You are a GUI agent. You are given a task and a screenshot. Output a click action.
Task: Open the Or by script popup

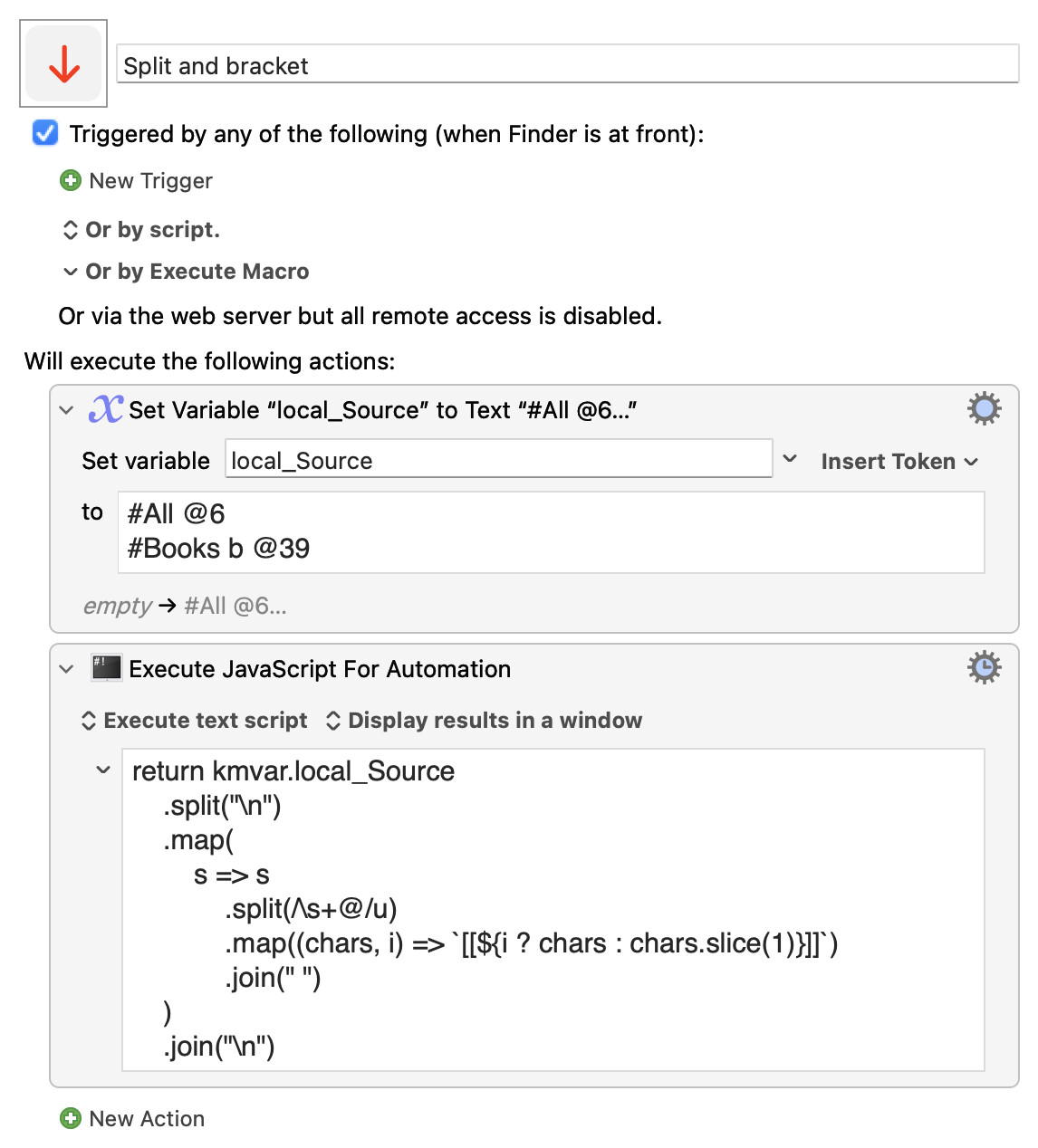[142, 230]
